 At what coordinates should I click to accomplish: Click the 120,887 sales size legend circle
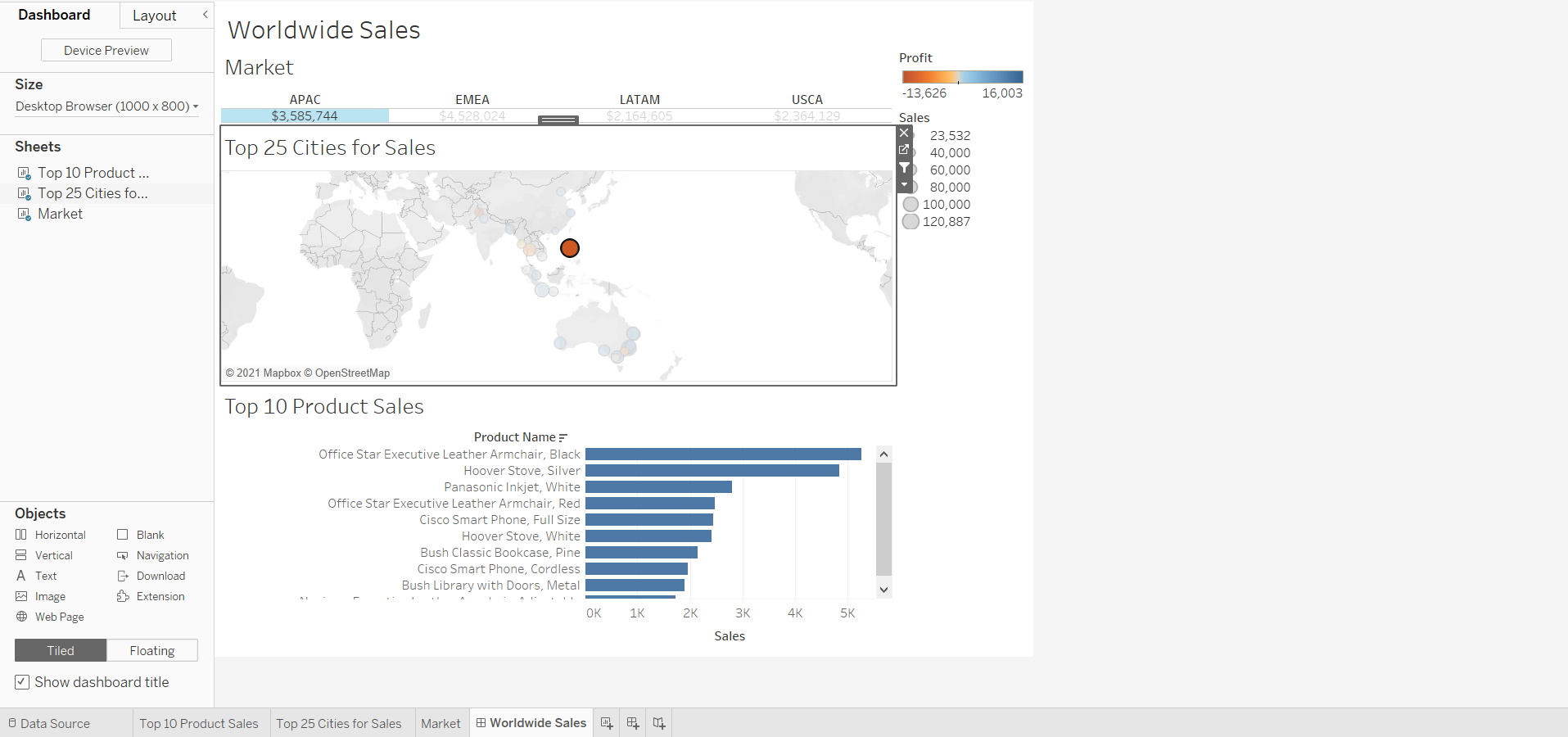(x=911, y=221)
